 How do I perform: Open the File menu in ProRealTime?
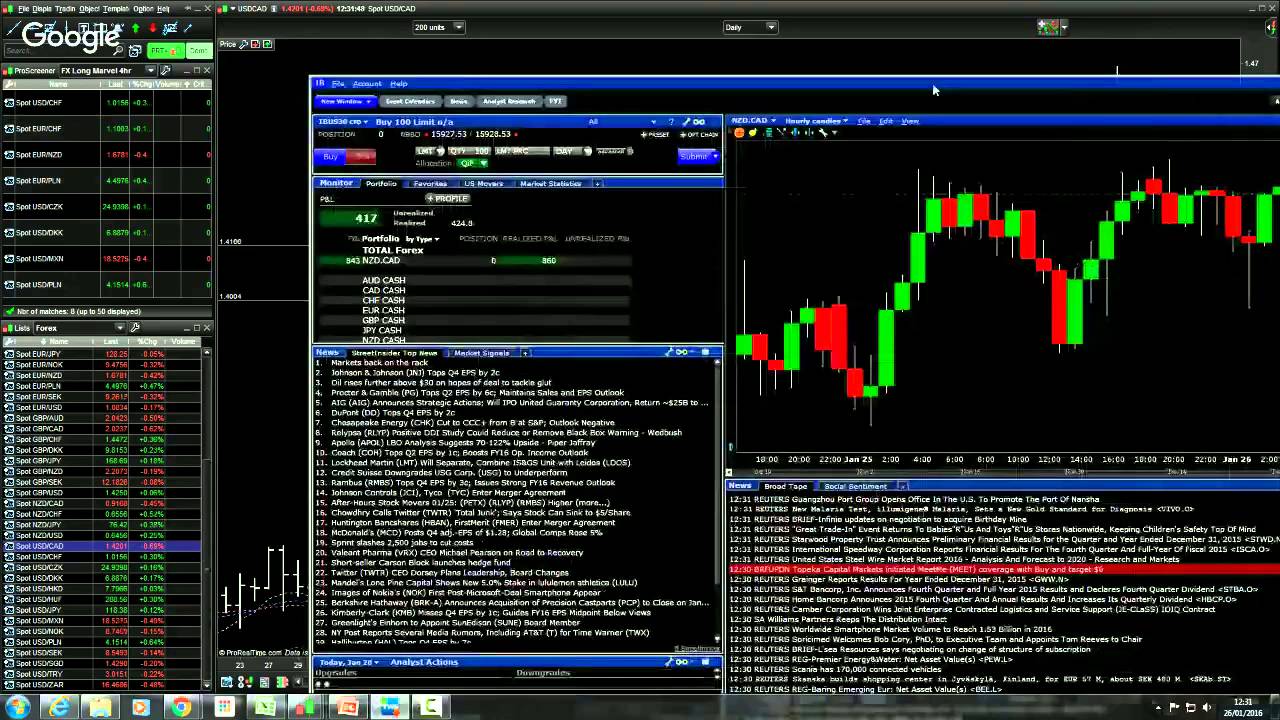point(23,9)
